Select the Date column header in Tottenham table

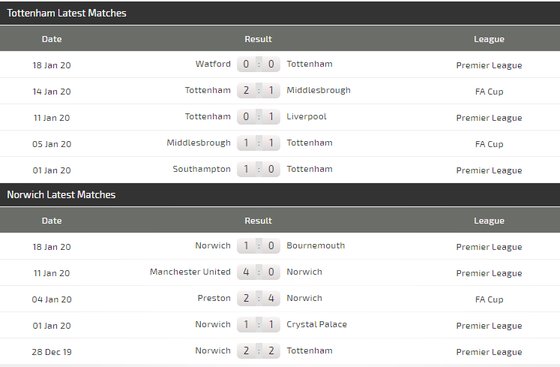coord(52,39)
